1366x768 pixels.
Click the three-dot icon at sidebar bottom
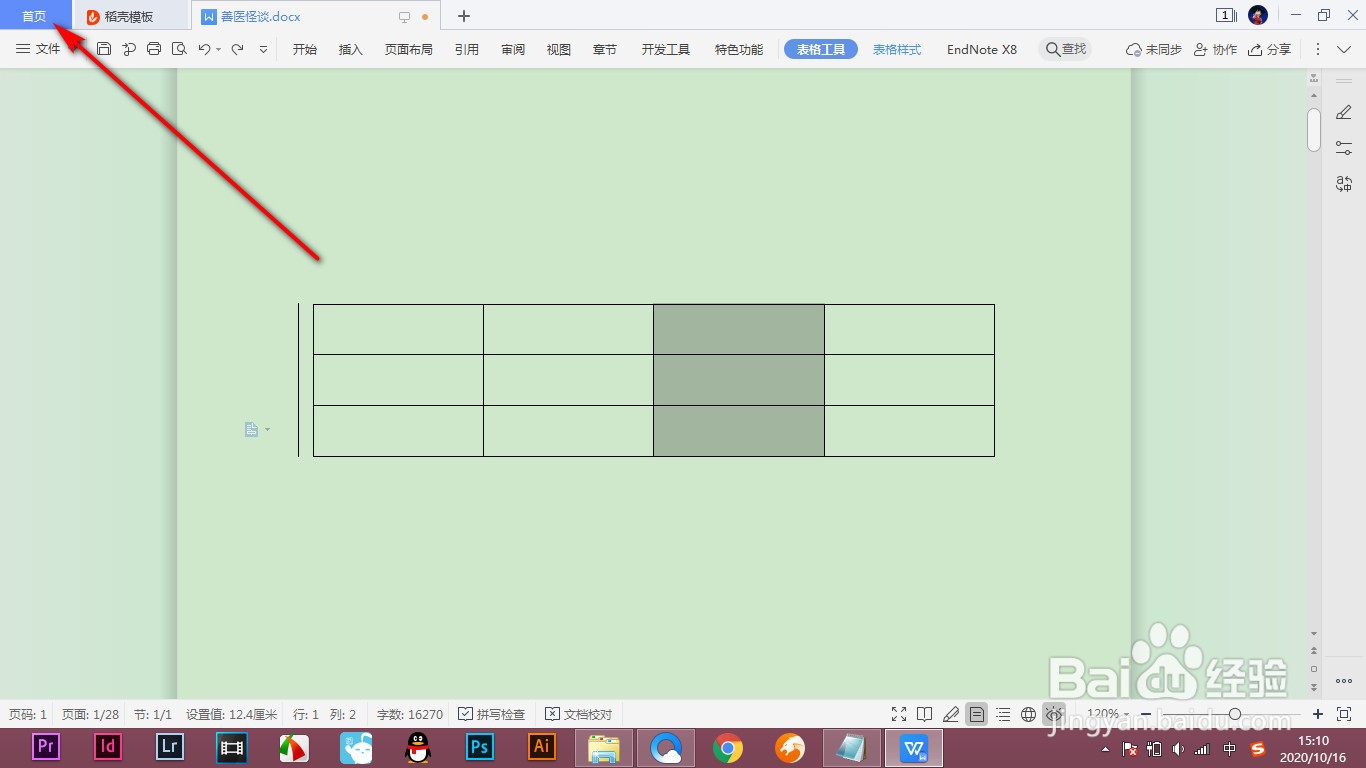pyautogui.click(x=1344, y=682)
